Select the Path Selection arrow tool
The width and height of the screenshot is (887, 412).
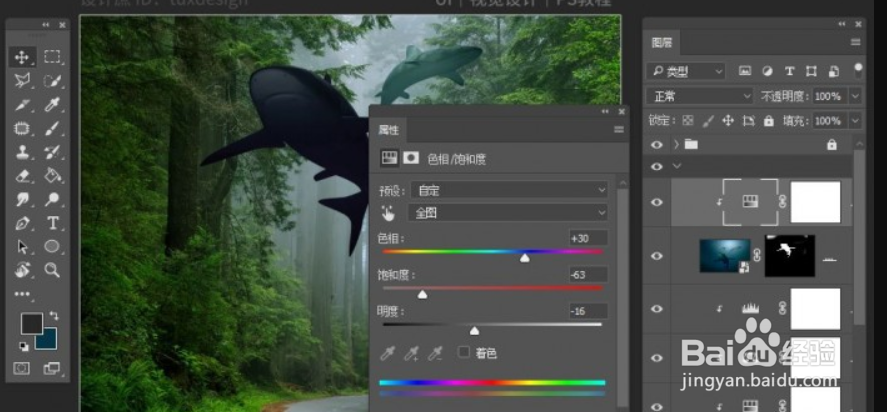coord(22,247)
